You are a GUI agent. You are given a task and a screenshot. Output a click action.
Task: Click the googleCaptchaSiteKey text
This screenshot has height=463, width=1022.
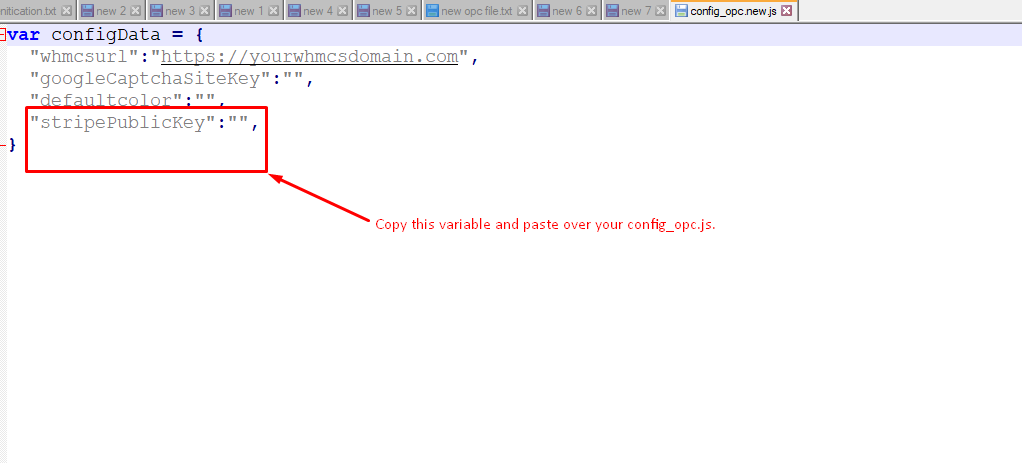coord(151,79)
